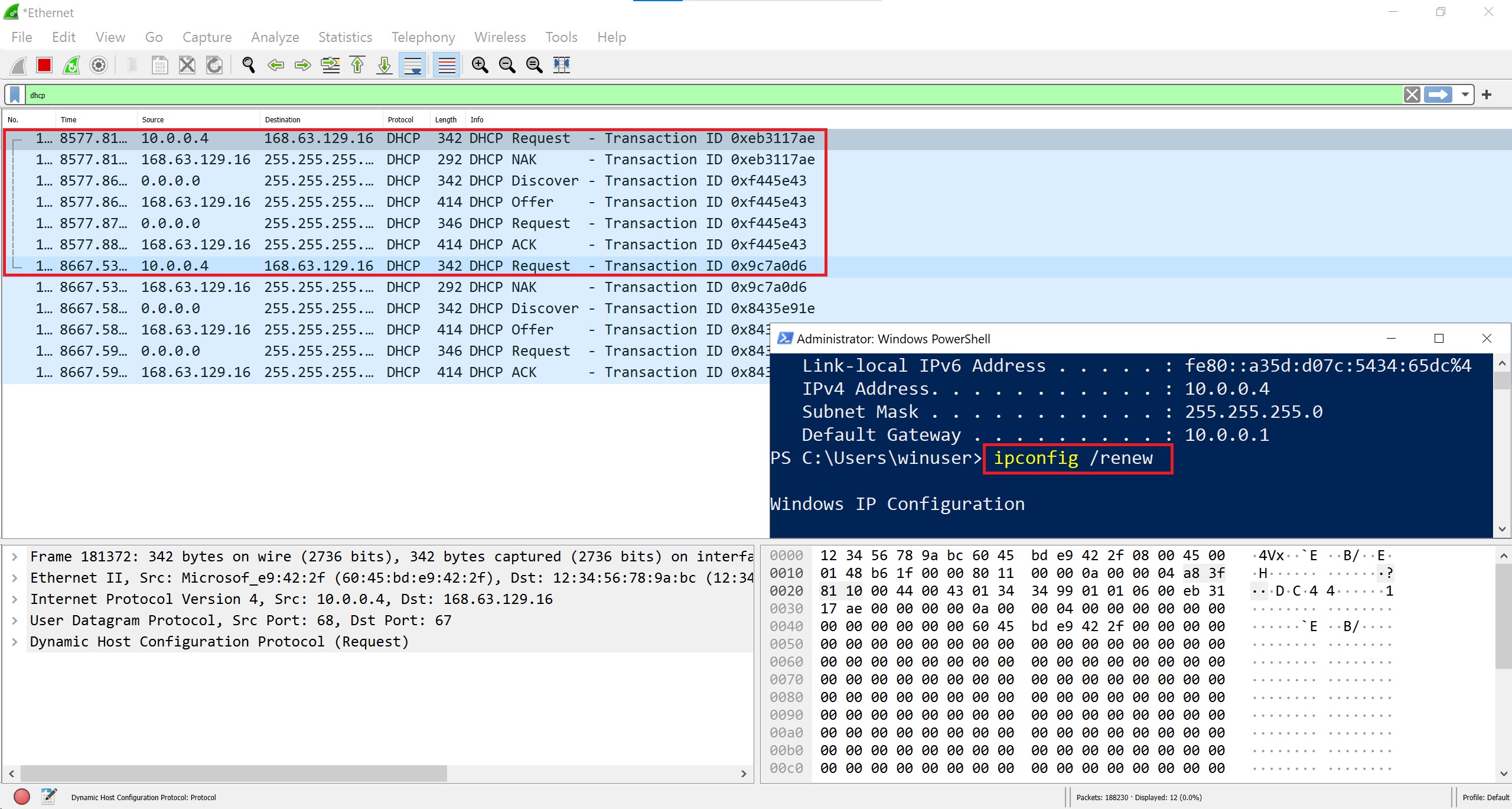Expand Dynamic Host Configuration Protocol details
The width and height of the screenshot is (1512, 809).
click(x=15, y=642)
